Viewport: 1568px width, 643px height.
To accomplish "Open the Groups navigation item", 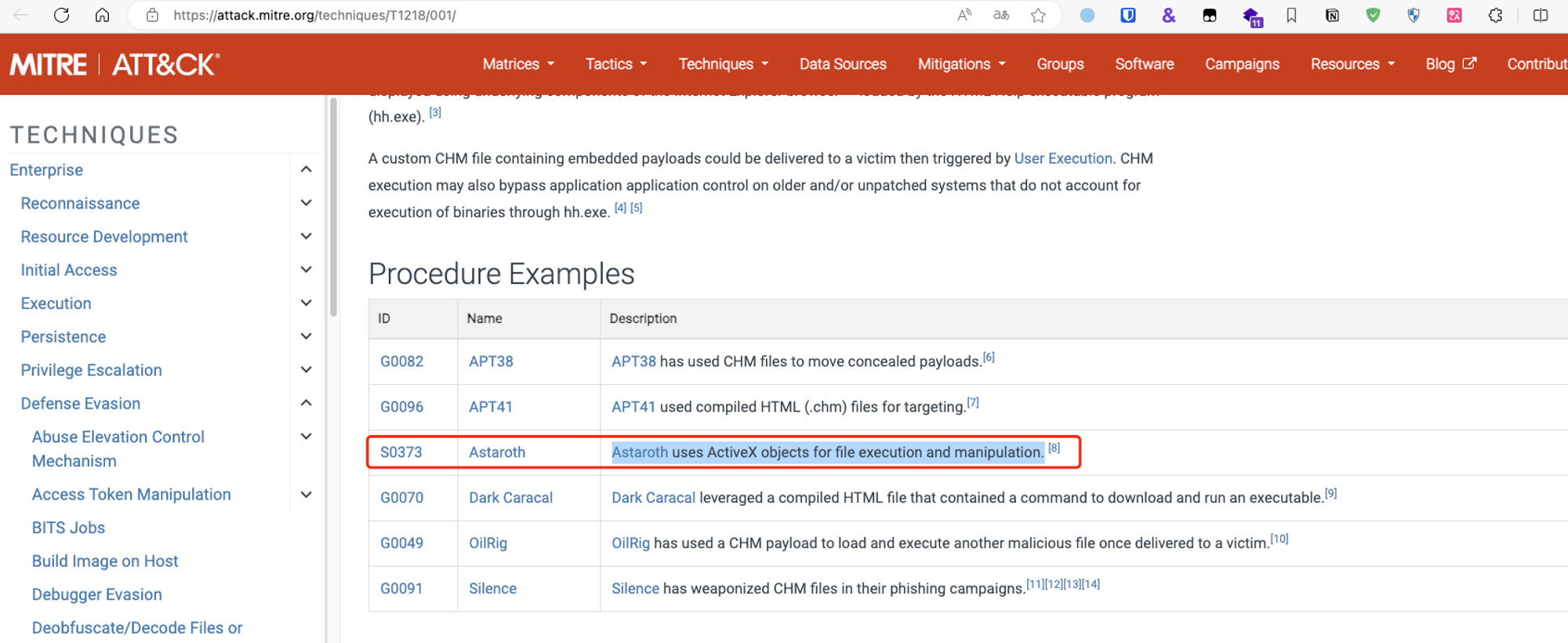I will pyautogui.click(x=1060, y=64).
